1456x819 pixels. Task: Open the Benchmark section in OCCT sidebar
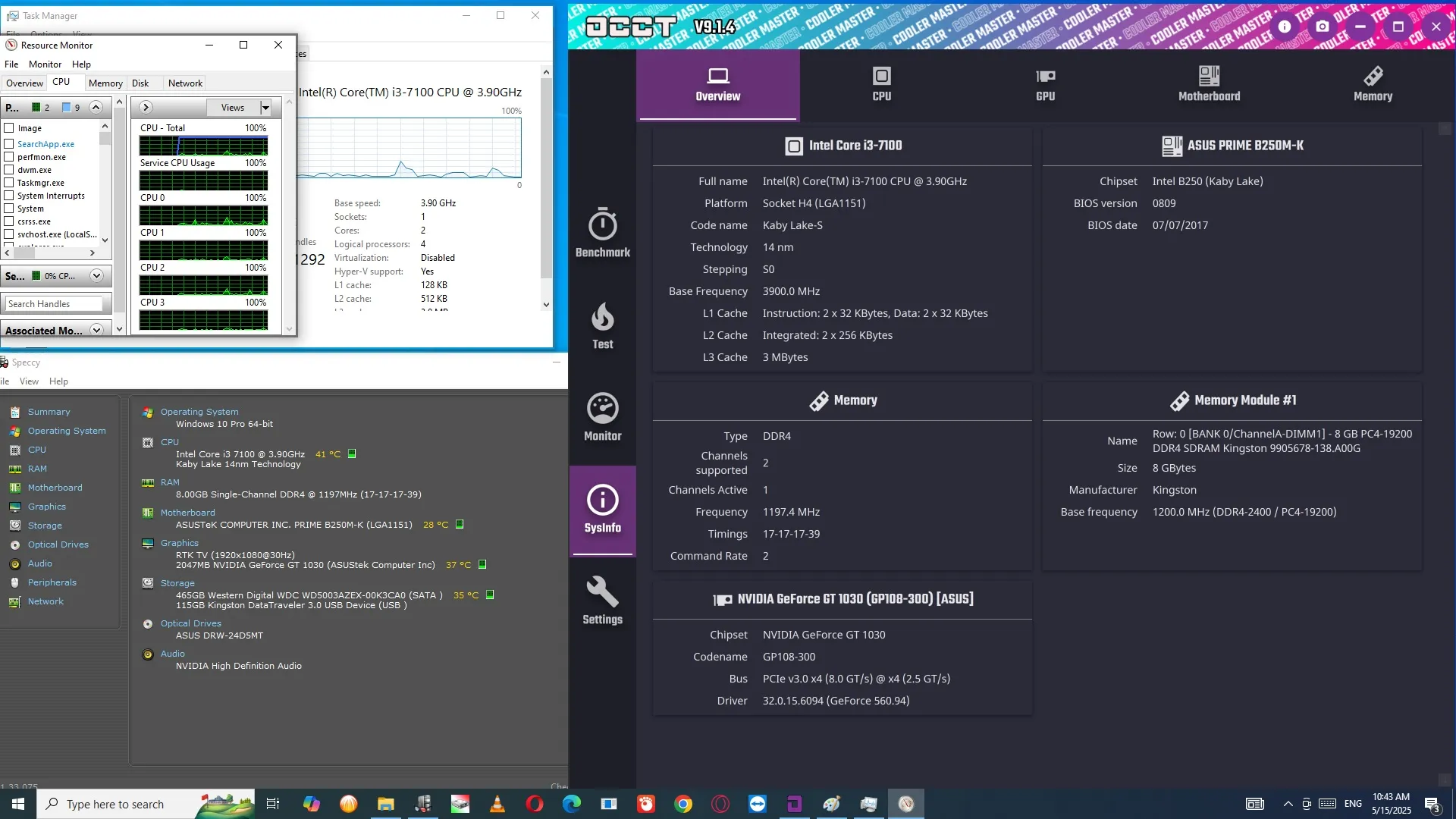tap(602, 233)
